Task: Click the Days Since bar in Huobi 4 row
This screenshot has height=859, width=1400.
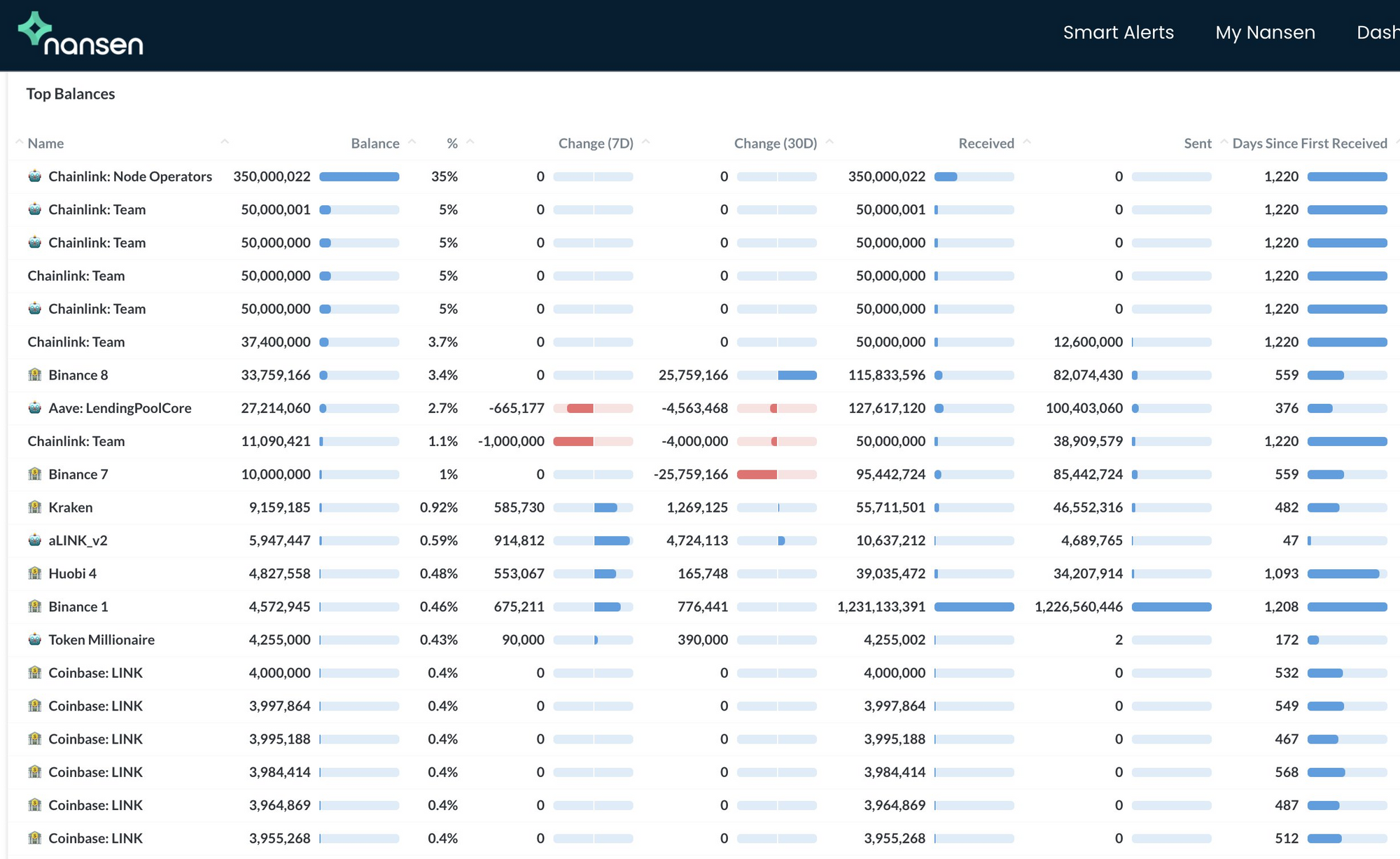Action: pos(1347,574)
